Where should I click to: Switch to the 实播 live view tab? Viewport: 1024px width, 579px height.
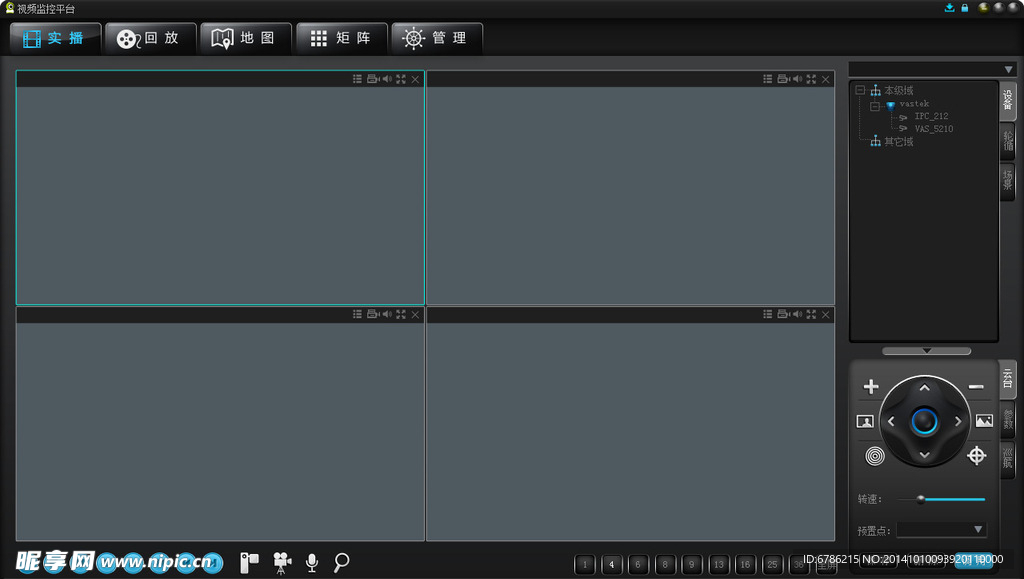point(56,39)
